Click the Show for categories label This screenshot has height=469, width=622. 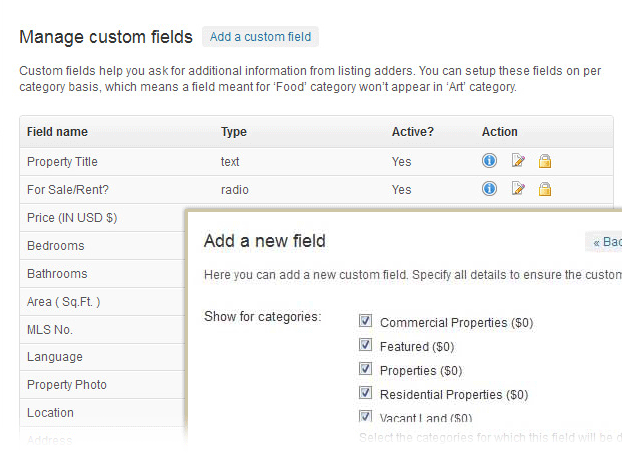[x=262, y=317]
